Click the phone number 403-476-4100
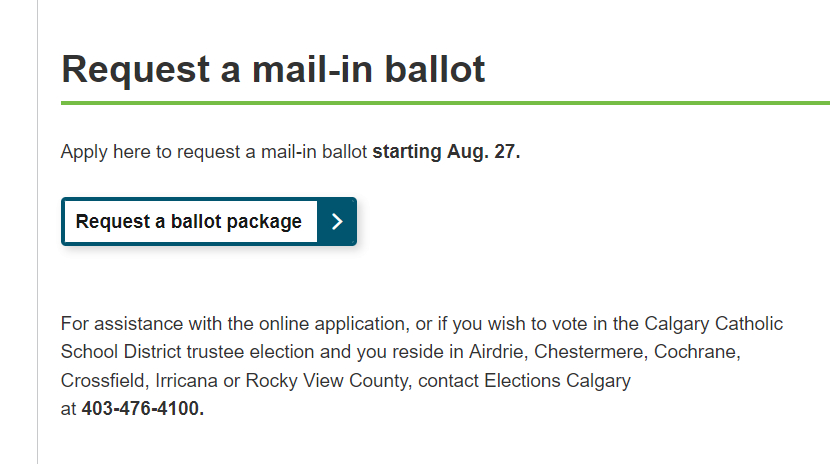 pos(142,409)
